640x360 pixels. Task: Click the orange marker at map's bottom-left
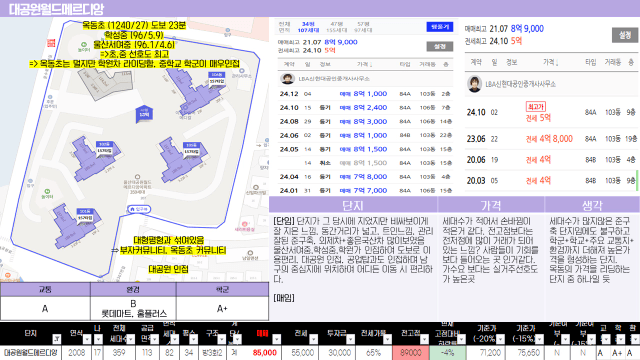point(8,276)
